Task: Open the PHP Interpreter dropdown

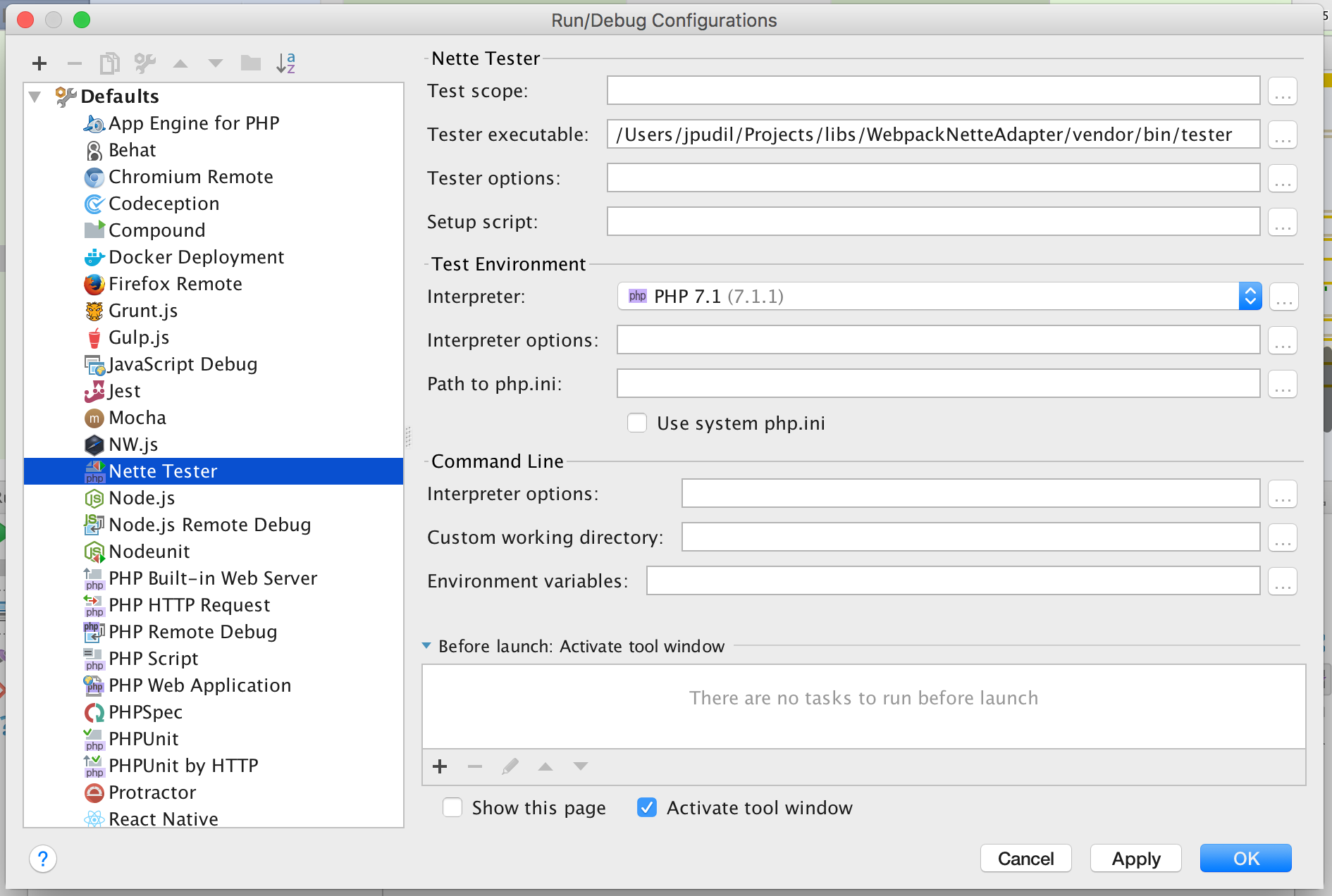Action: click(x=939, y=297)
